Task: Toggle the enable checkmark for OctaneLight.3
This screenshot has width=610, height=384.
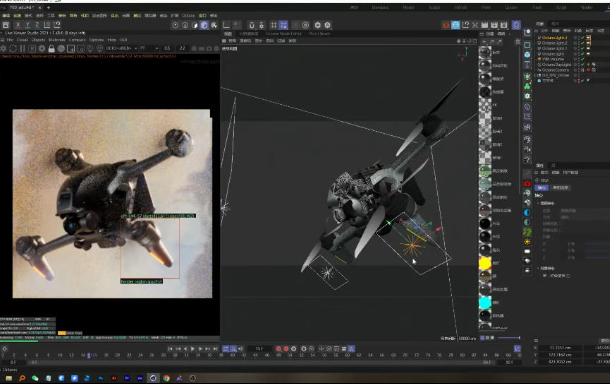Action: [582, 38]
